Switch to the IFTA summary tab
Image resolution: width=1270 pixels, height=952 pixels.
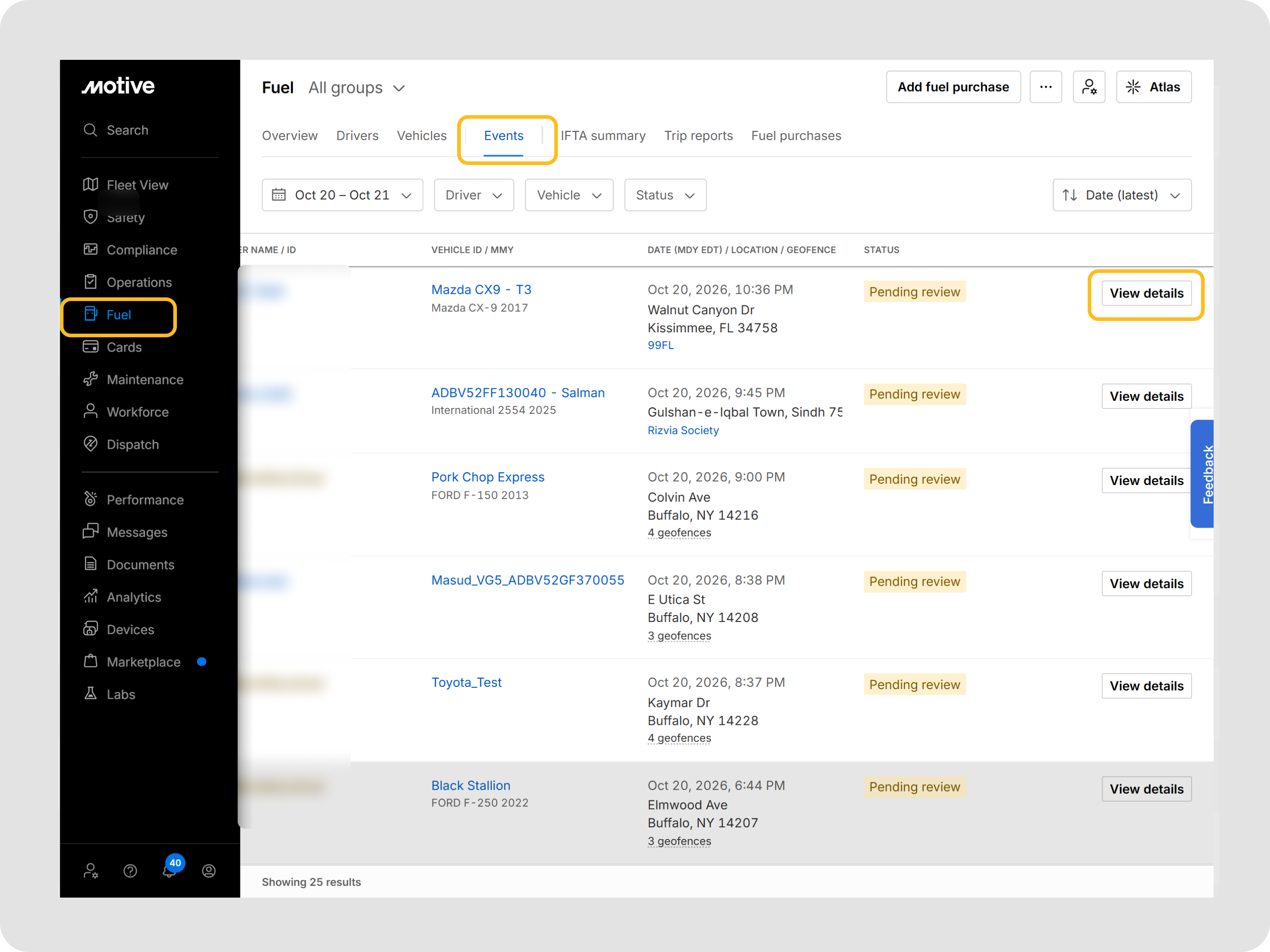(x=603, y=136)
